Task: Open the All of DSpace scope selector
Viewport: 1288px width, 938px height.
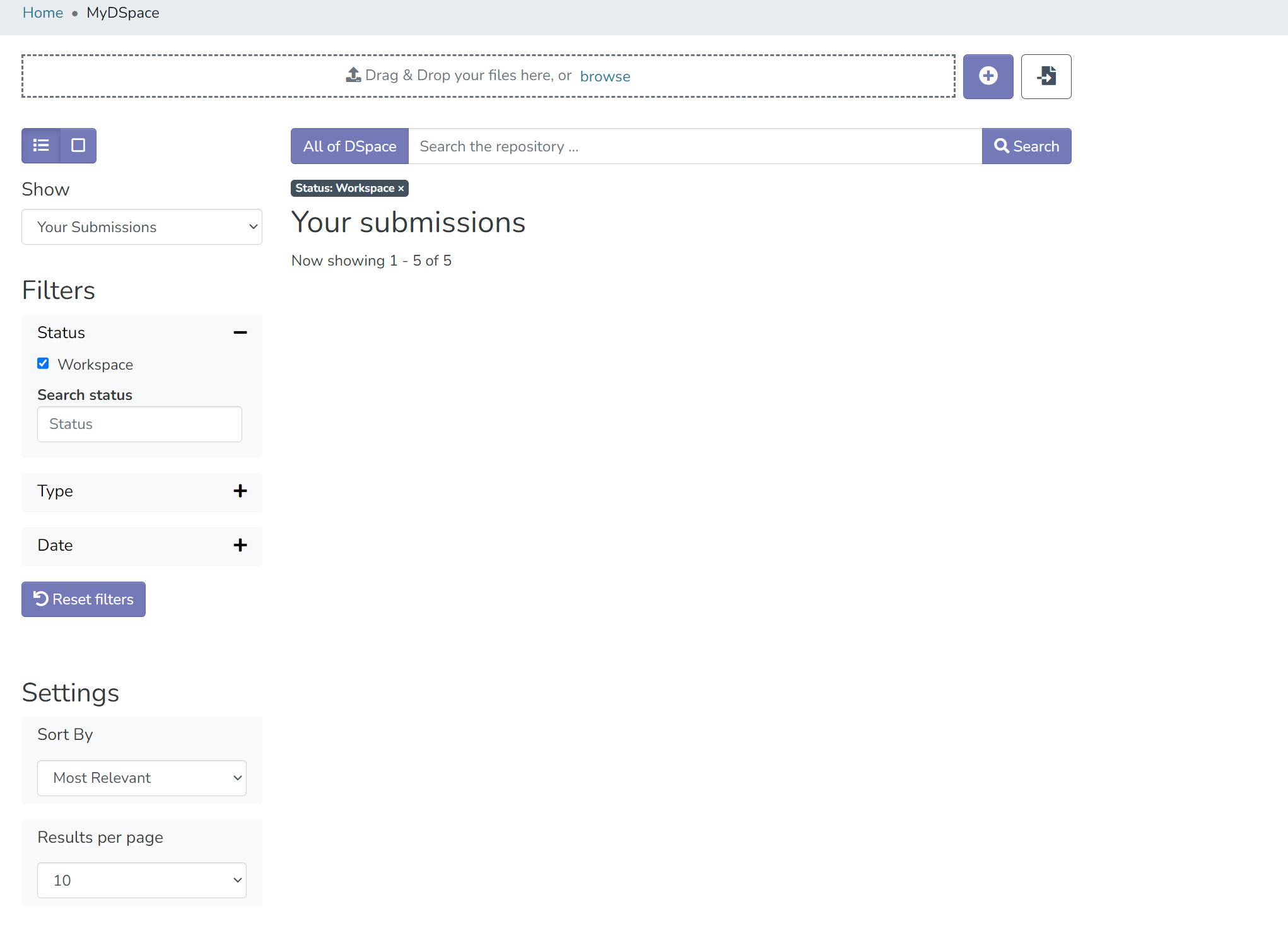Action: 349,146
